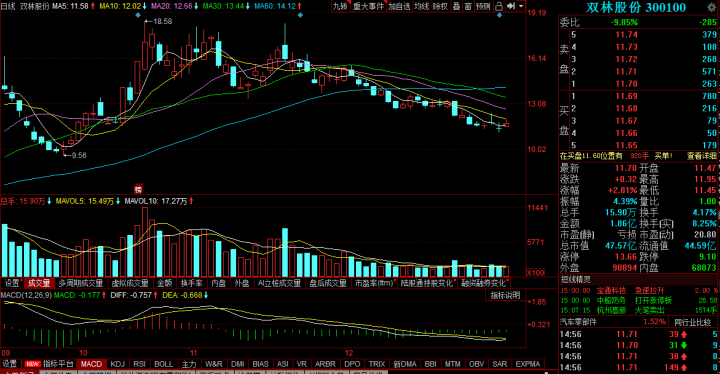Click the 杭州高新 entry in 短线精灵
This screenshot has width=720, height=374.
tap(611, 310)
